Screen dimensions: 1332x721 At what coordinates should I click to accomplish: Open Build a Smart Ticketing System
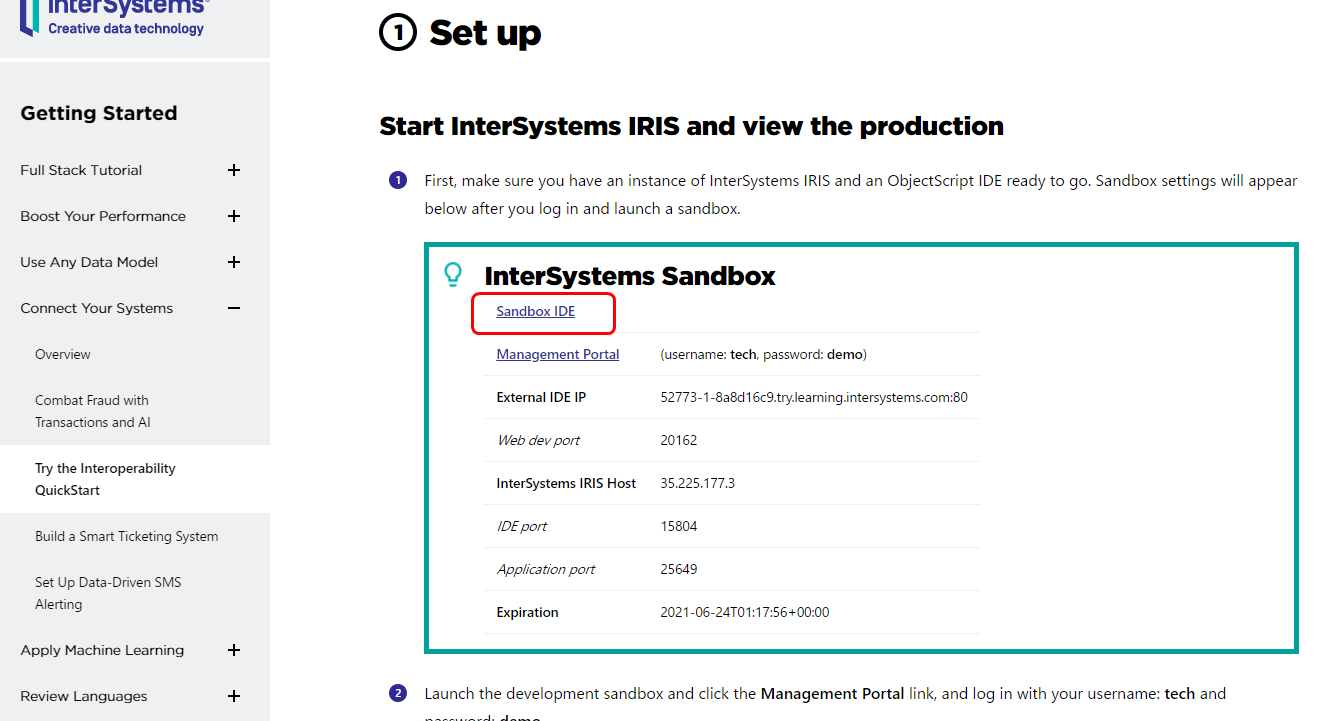point(126,536)
